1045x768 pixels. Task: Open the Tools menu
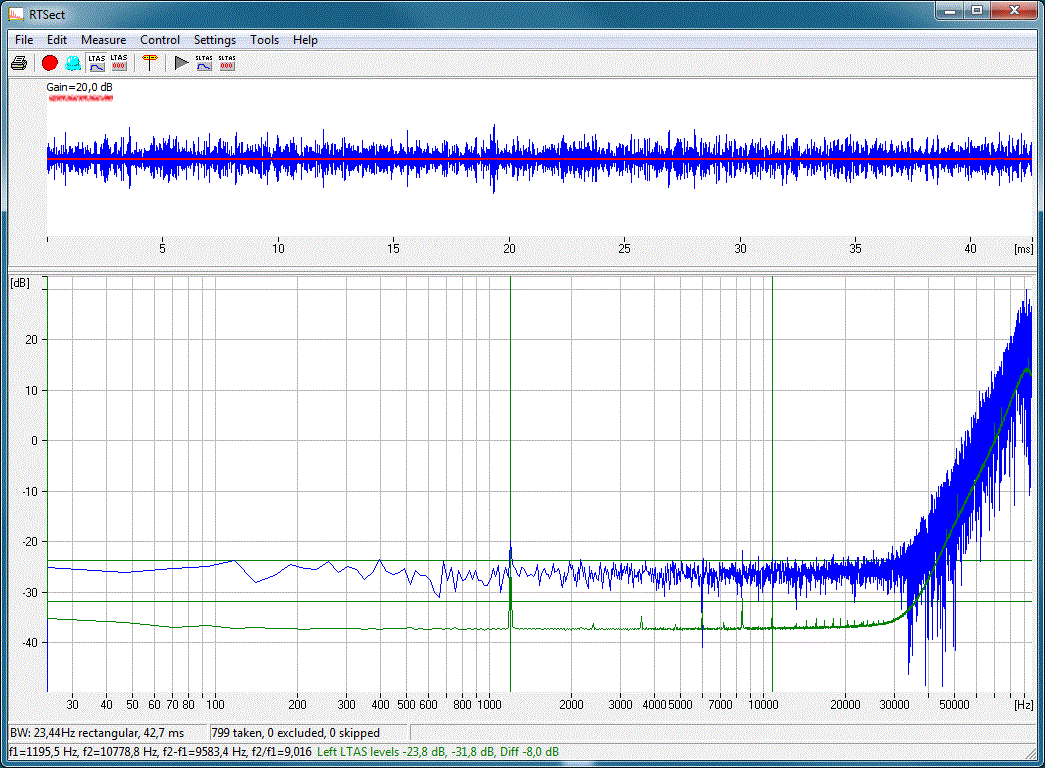[x=265, y=40]
